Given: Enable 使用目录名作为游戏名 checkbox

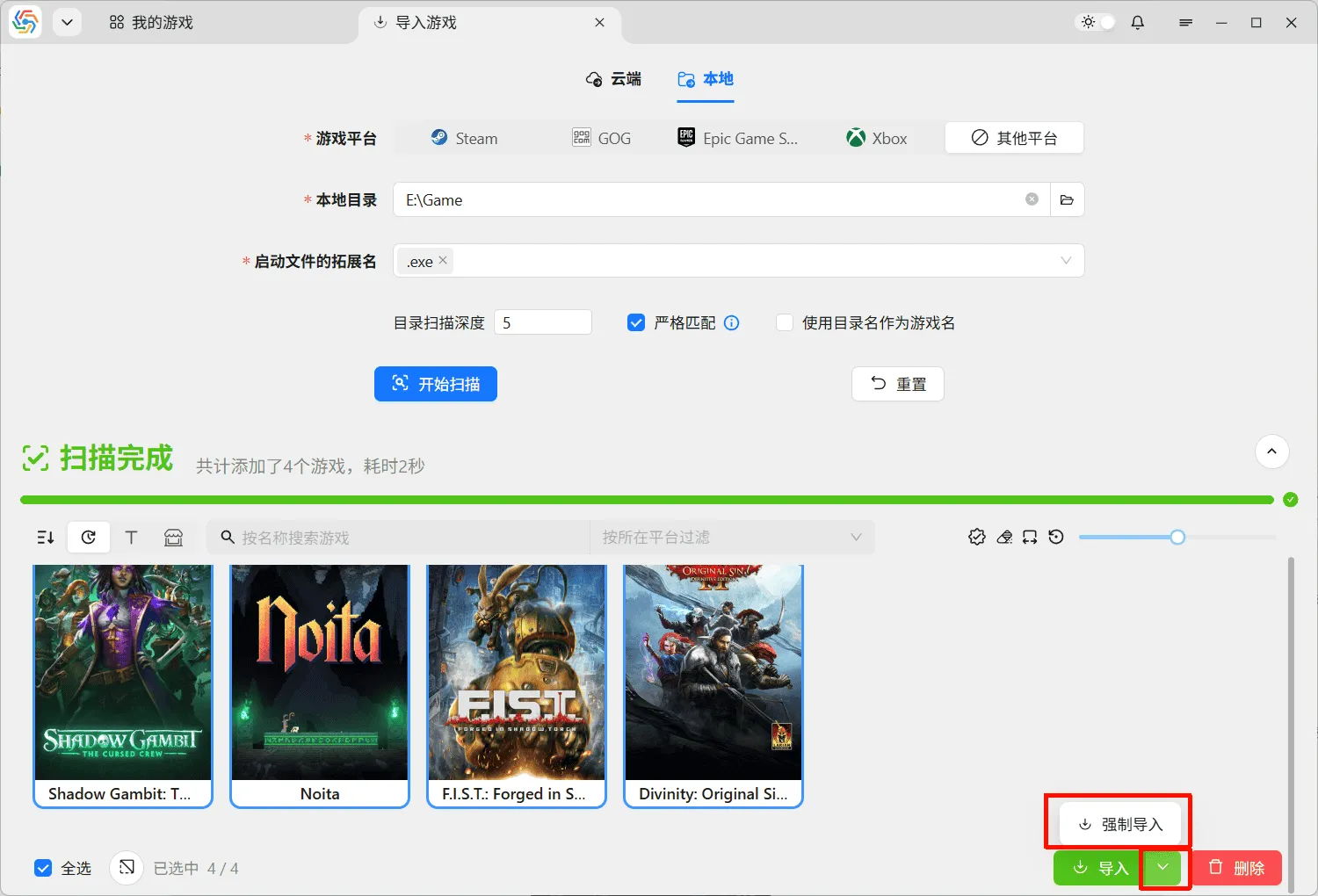Looking at the screenshot, I should [785, 323].
